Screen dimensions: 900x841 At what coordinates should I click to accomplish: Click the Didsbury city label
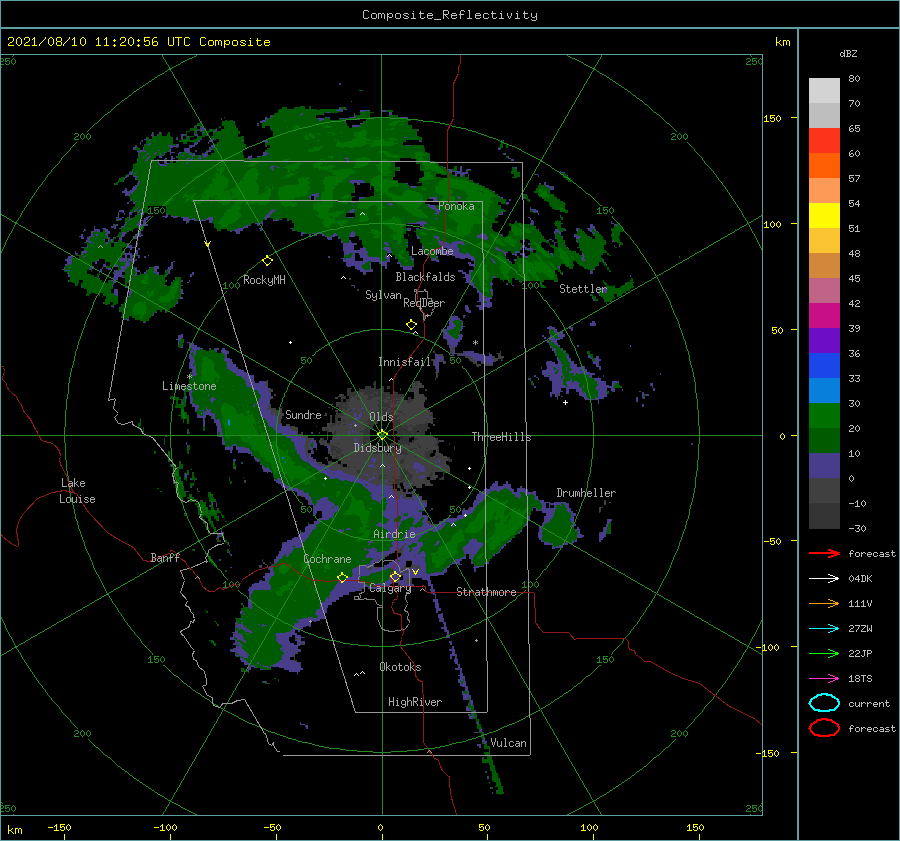[377, 448]
